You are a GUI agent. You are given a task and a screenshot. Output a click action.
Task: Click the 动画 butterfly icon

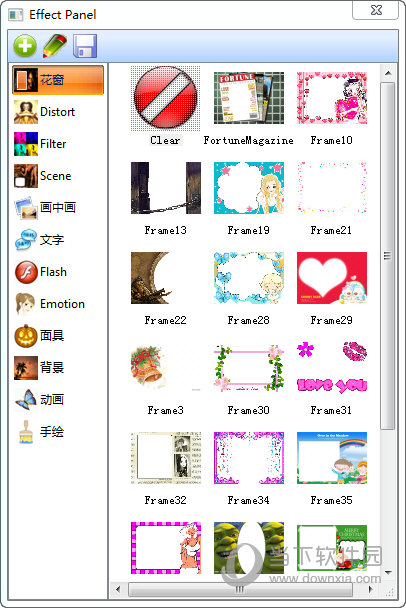click(x=26, y=400)
